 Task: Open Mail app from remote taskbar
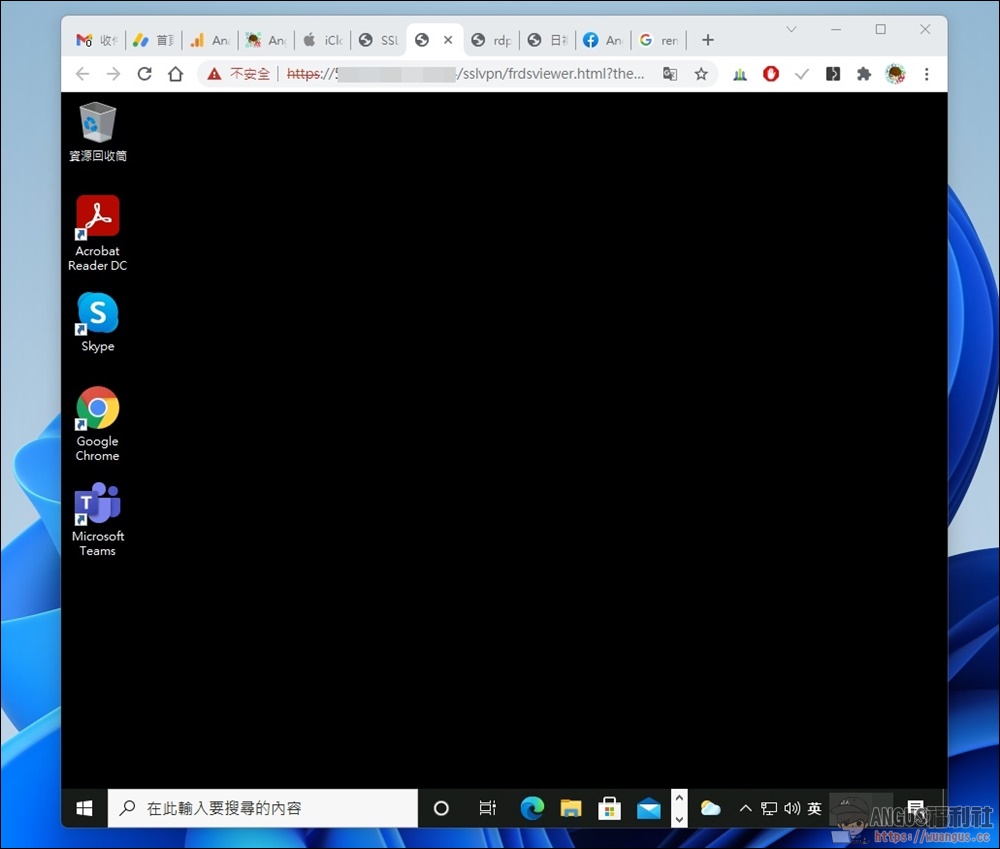[x=649, y=809]
